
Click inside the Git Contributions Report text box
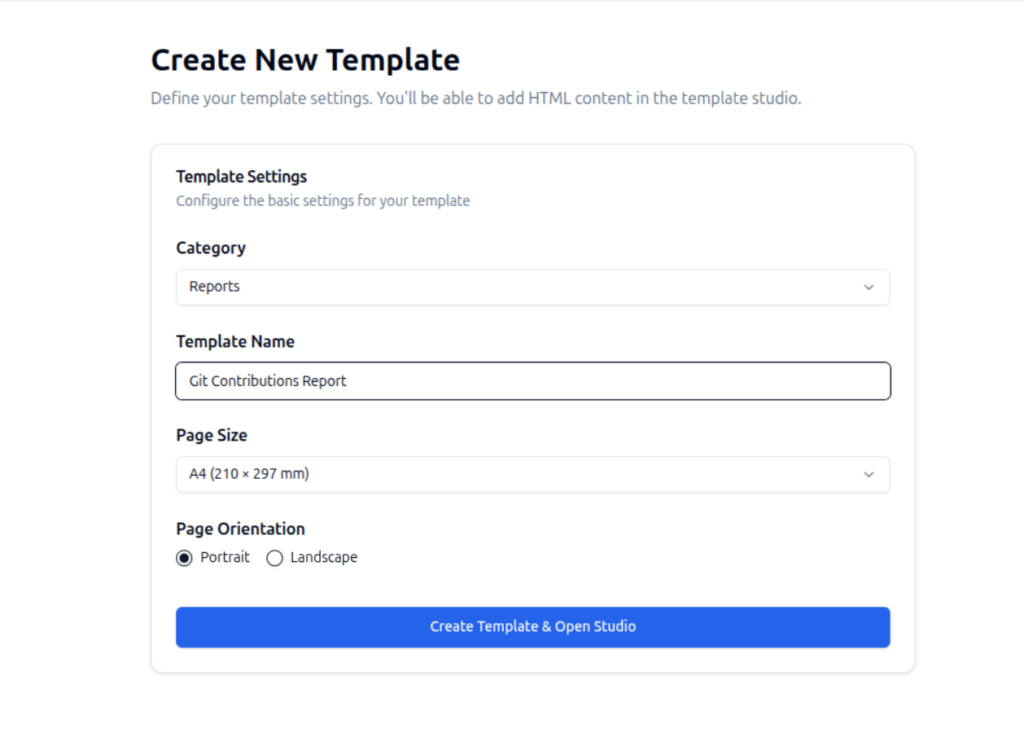pyautogui.click(x=532, y=380)
